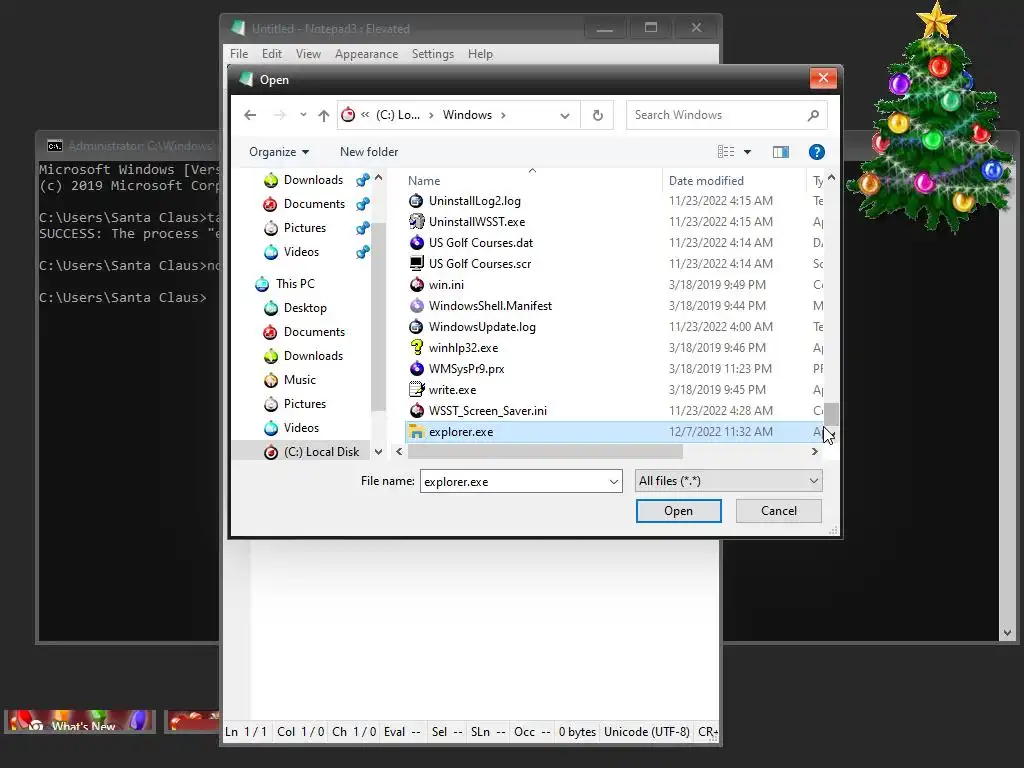Click the UninstallWSST.exe icon
The width and height of the screenshot is (1024, 768).
click(416, 221)
